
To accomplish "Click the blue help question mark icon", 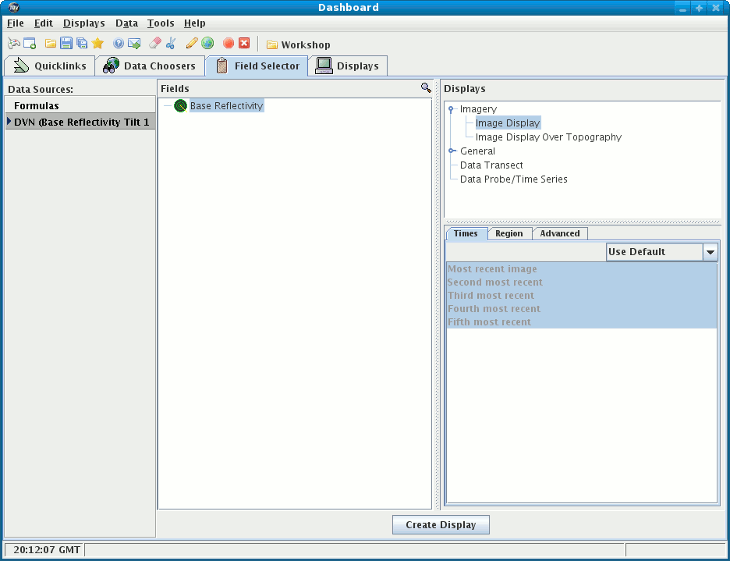I will (x=118, y=44).
